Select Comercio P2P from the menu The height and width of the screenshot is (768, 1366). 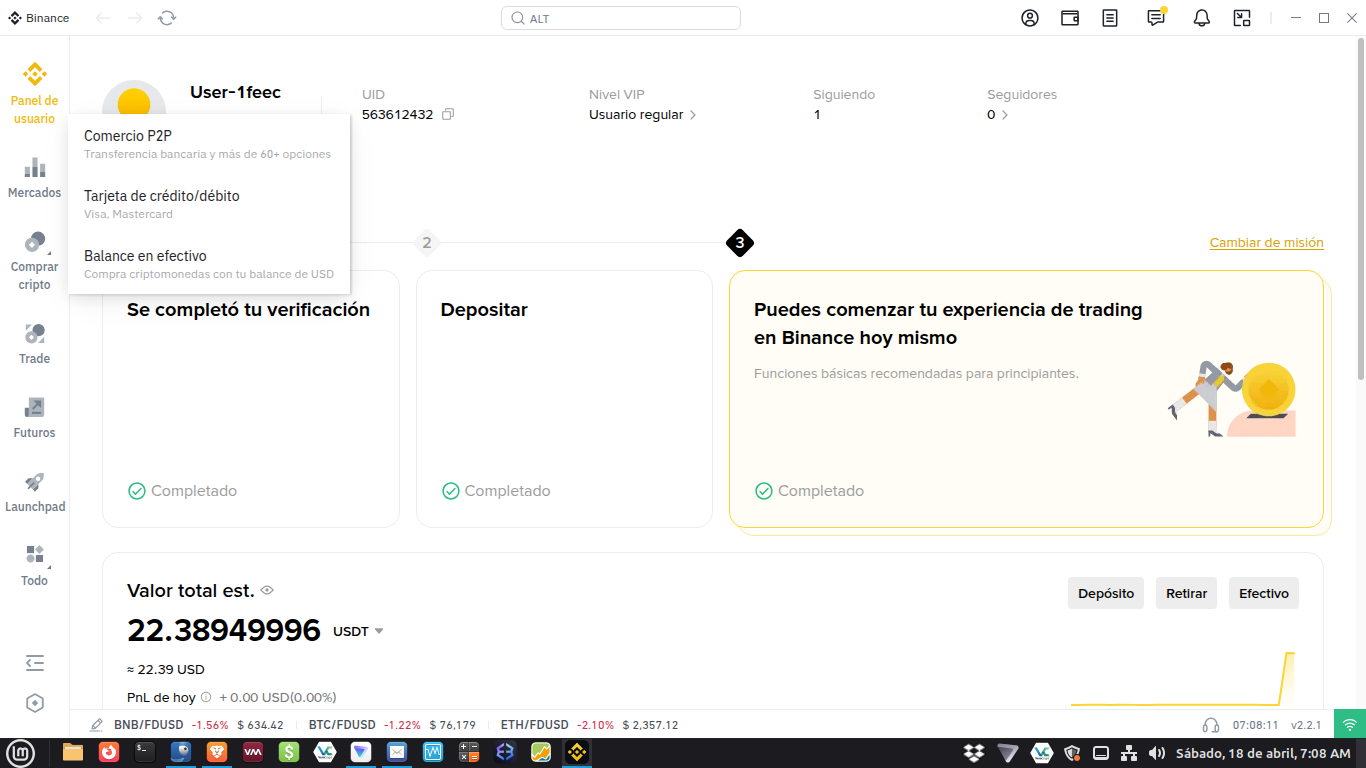(209, 144)
